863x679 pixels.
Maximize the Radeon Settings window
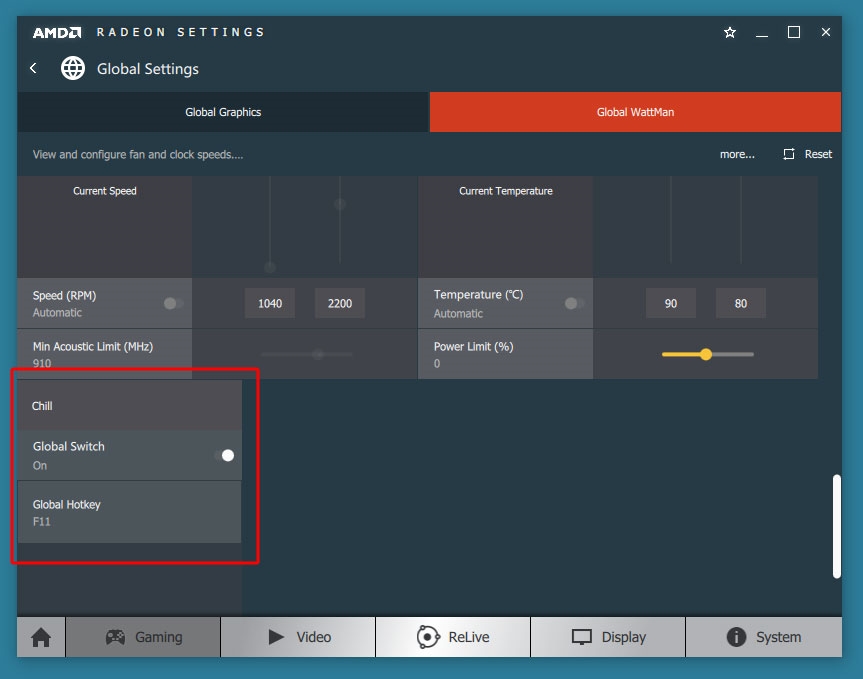[x=794, y=32]
